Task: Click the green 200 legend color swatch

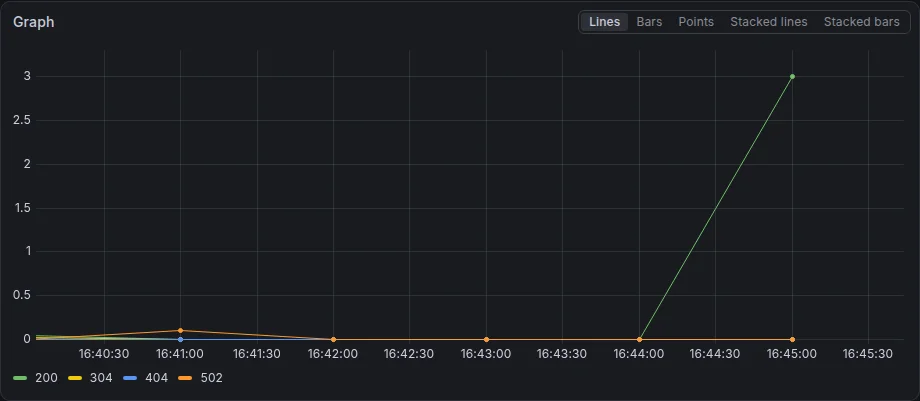Action: [21, 378]
